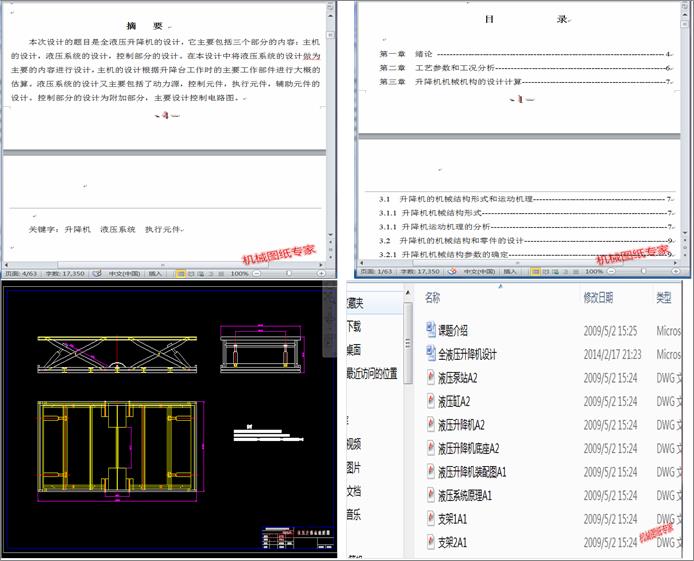Screen dimensions: 694x561
Task: Click scissor-lift side view in CAD drawing
Action: click(x=117, y=354)
